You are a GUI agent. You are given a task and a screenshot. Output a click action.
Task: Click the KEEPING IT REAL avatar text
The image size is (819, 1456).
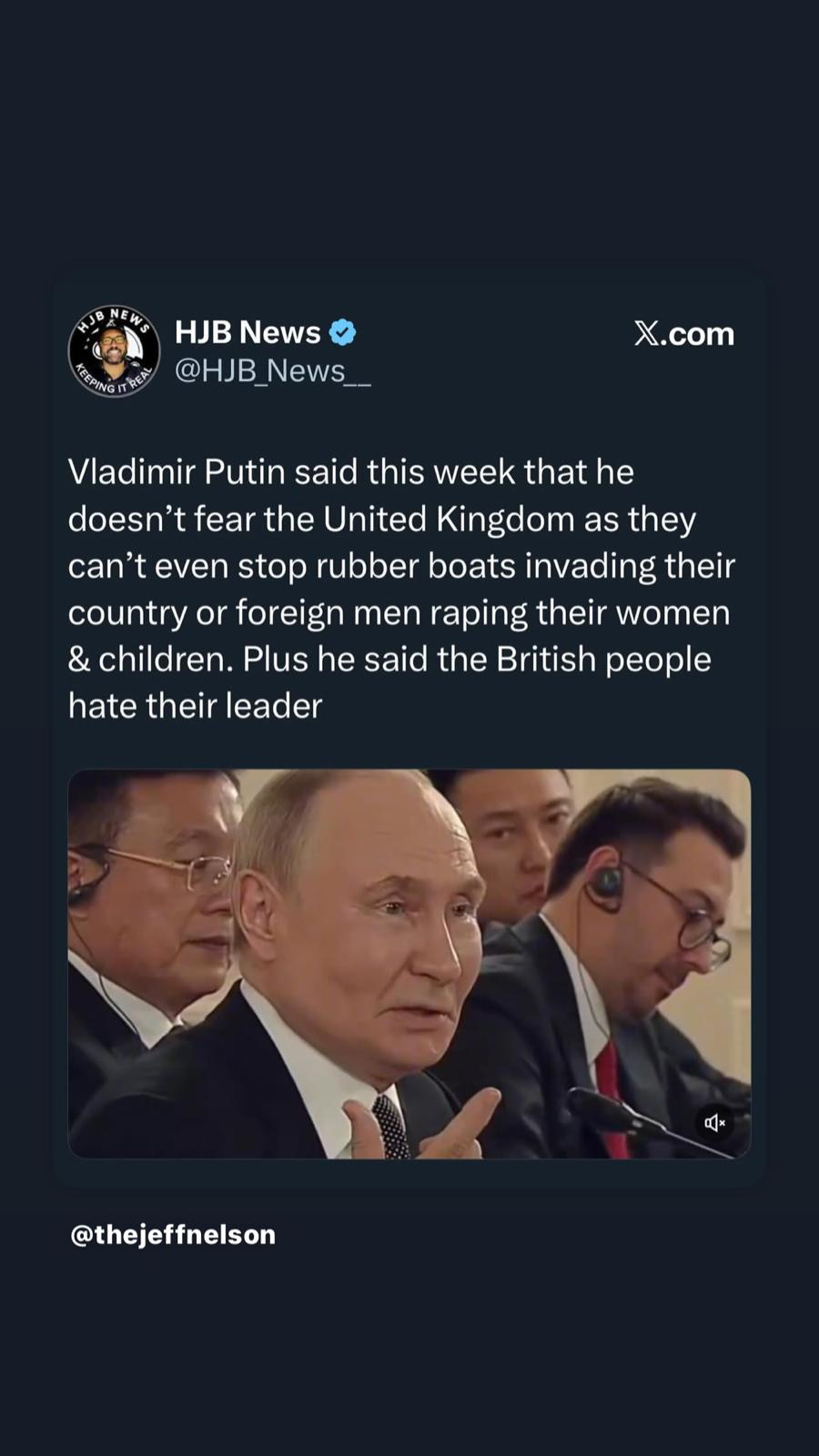[113, 380]
